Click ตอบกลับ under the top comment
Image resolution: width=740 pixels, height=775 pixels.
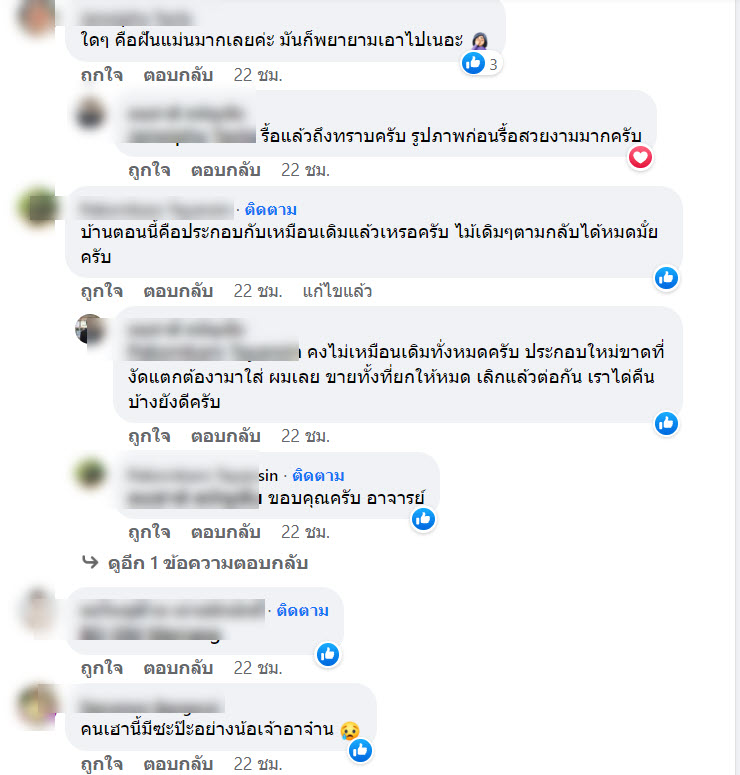click(x=178, y=75)
